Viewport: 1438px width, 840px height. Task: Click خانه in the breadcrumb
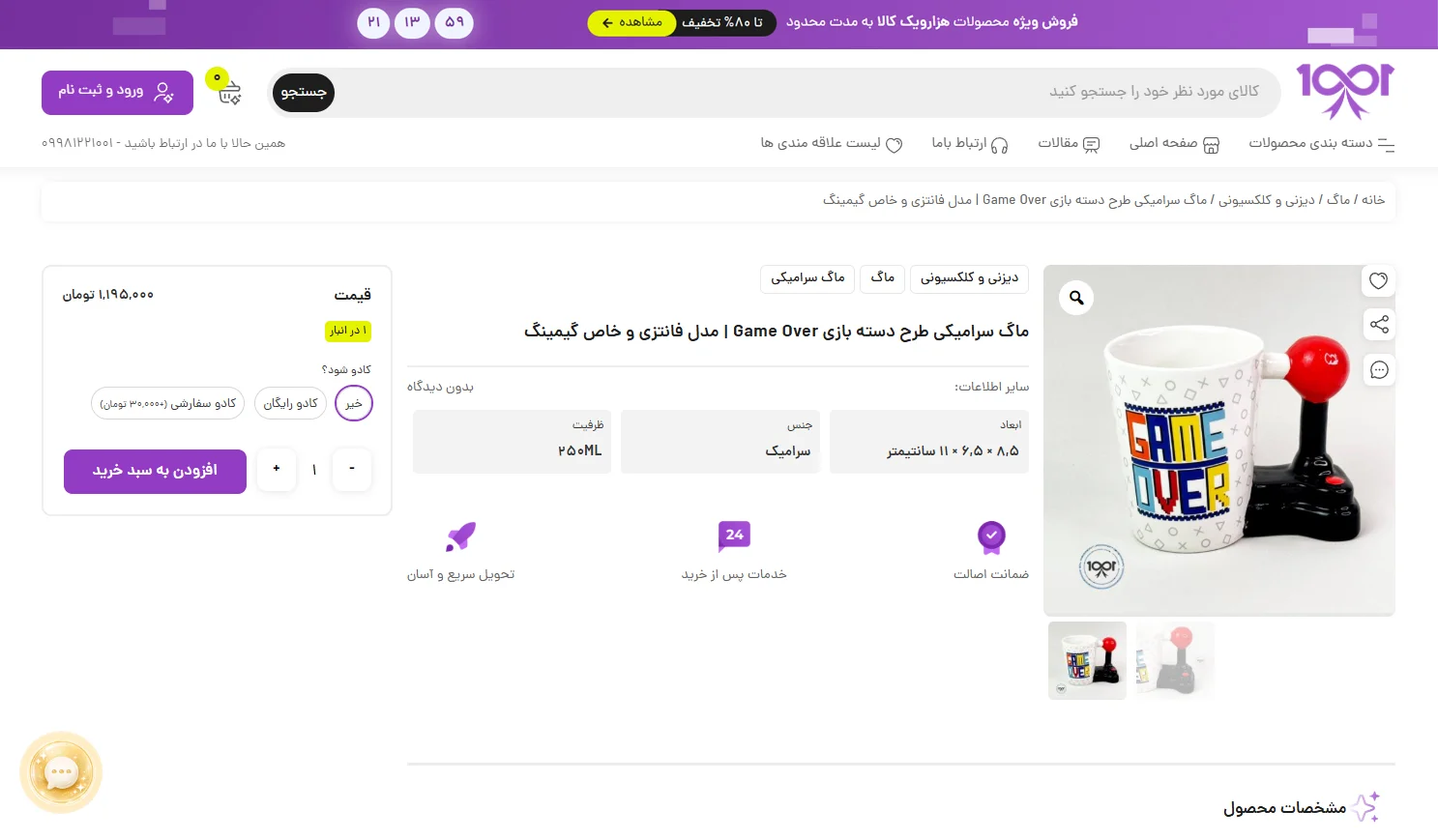1373,200
